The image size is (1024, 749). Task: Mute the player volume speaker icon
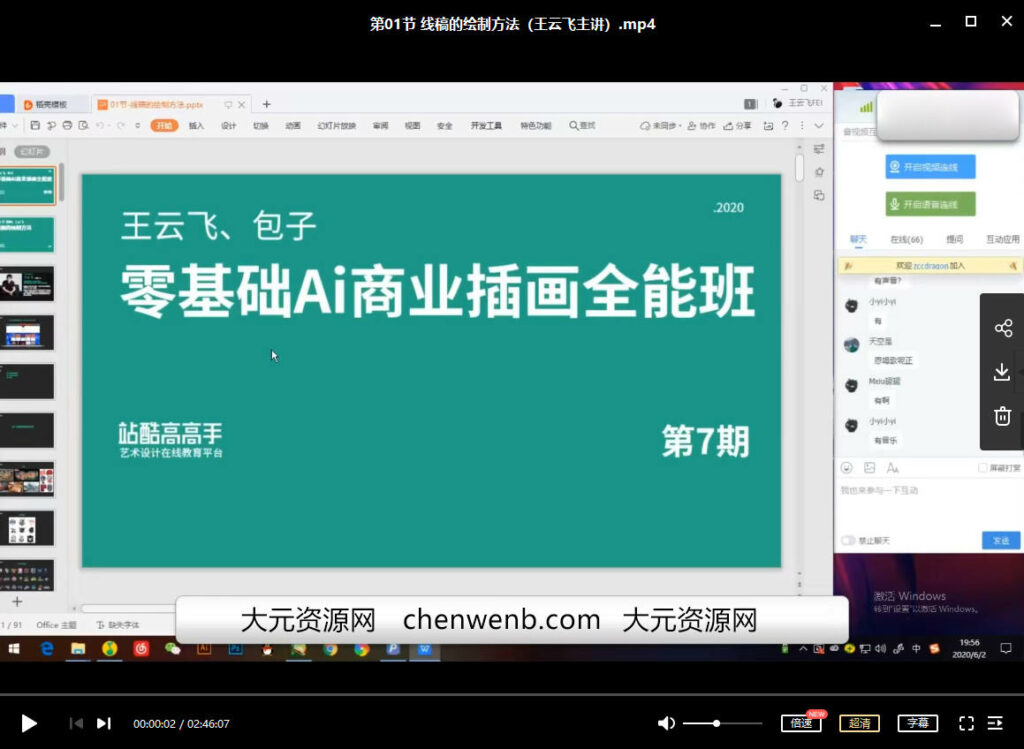(x=666, y=723)
